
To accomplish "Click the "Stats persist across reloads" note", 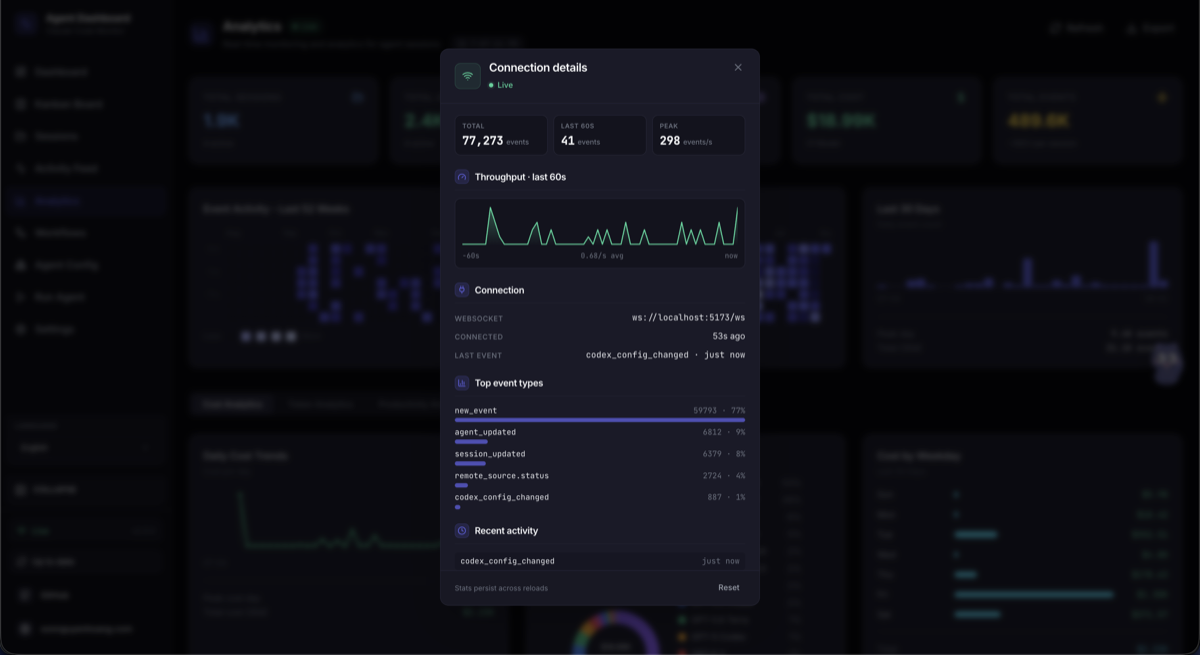I will point(501,588).
